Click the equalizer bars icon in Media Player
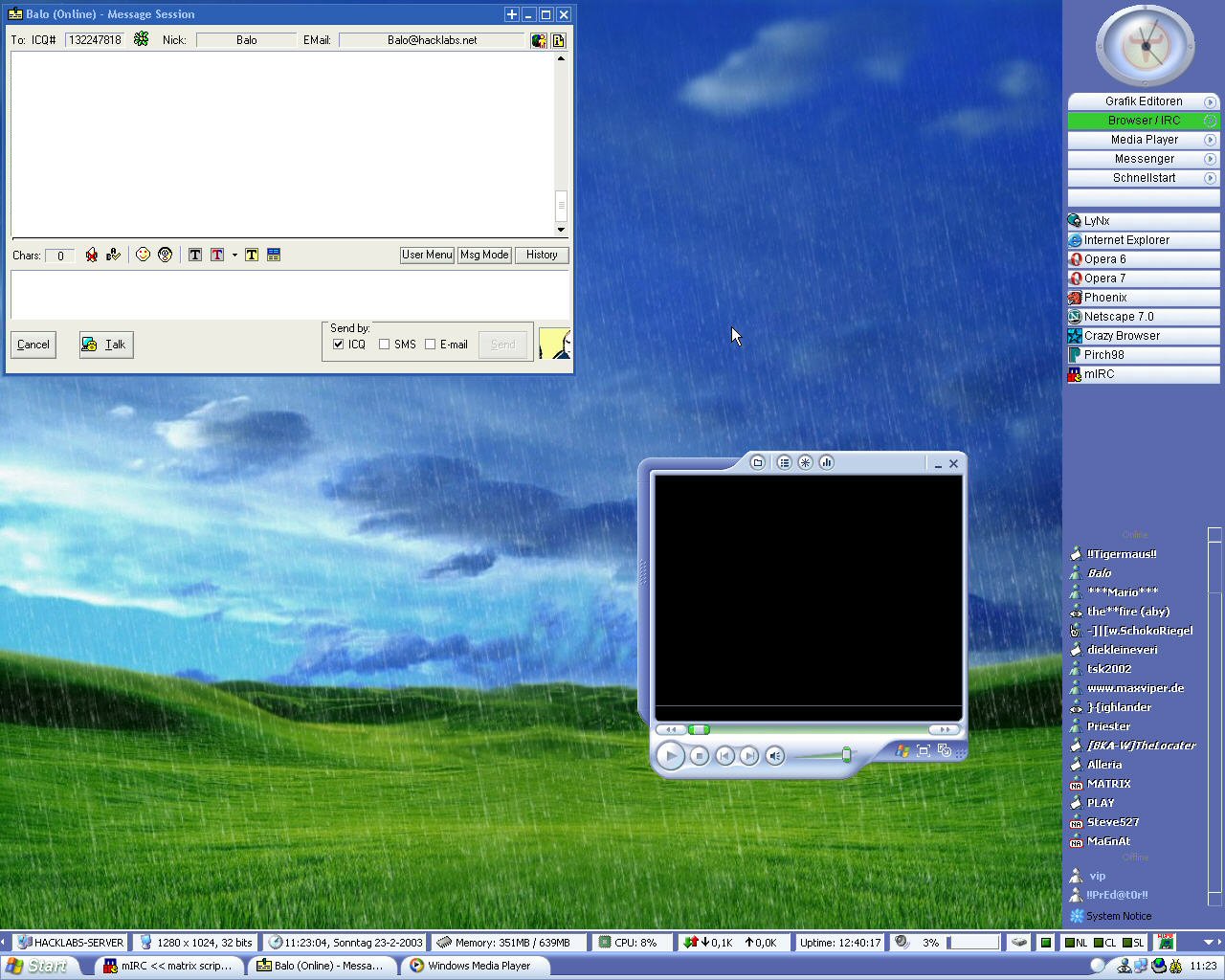Viewport: 1225px width, 980px height. click(x=827, y=463)
